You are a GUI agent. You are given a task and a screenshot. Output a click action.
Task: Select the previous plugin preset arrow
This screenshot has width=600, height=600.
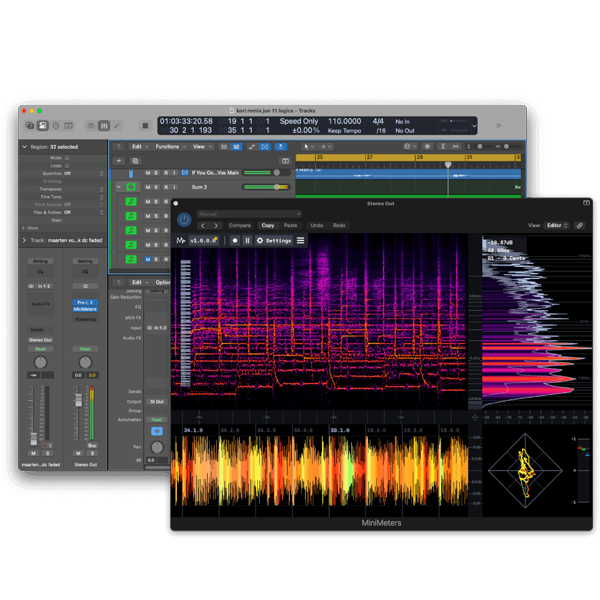(203, 225)
